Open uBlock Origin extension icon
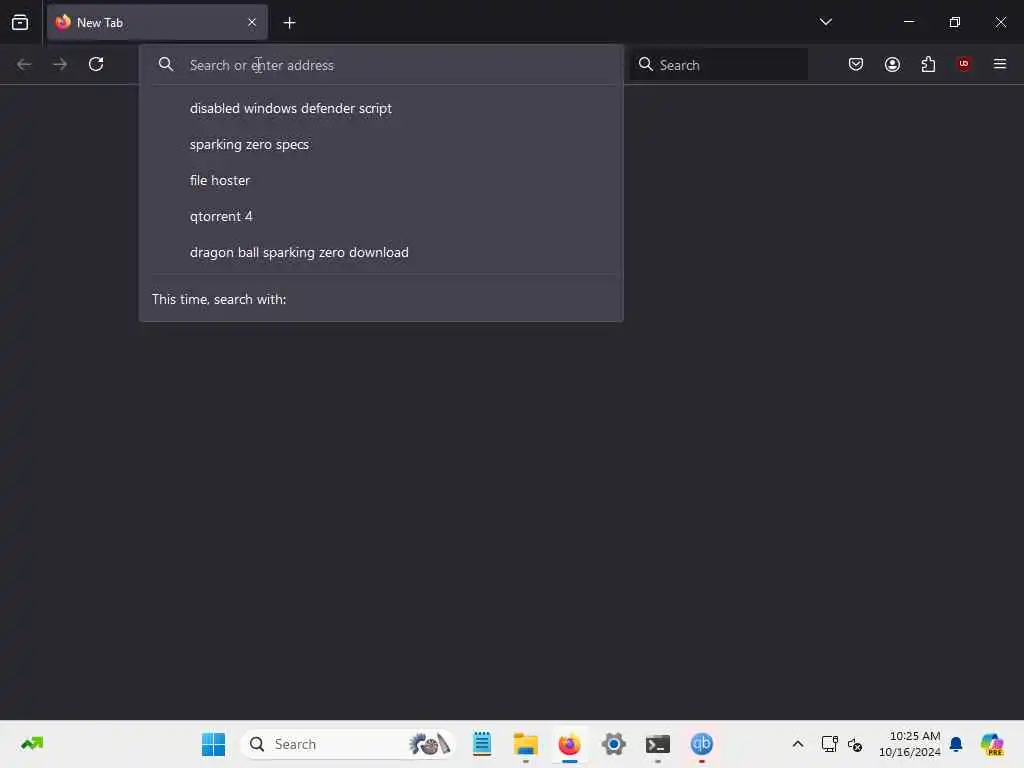This screenshot has height=768, width=1024. coord(964,63)
